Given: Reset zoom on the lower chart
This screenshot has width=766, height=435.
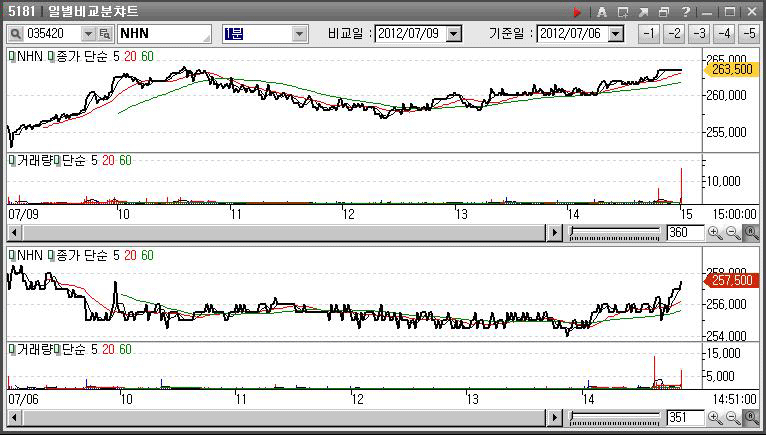Looking at the screenshot, I should pos(751,416).
